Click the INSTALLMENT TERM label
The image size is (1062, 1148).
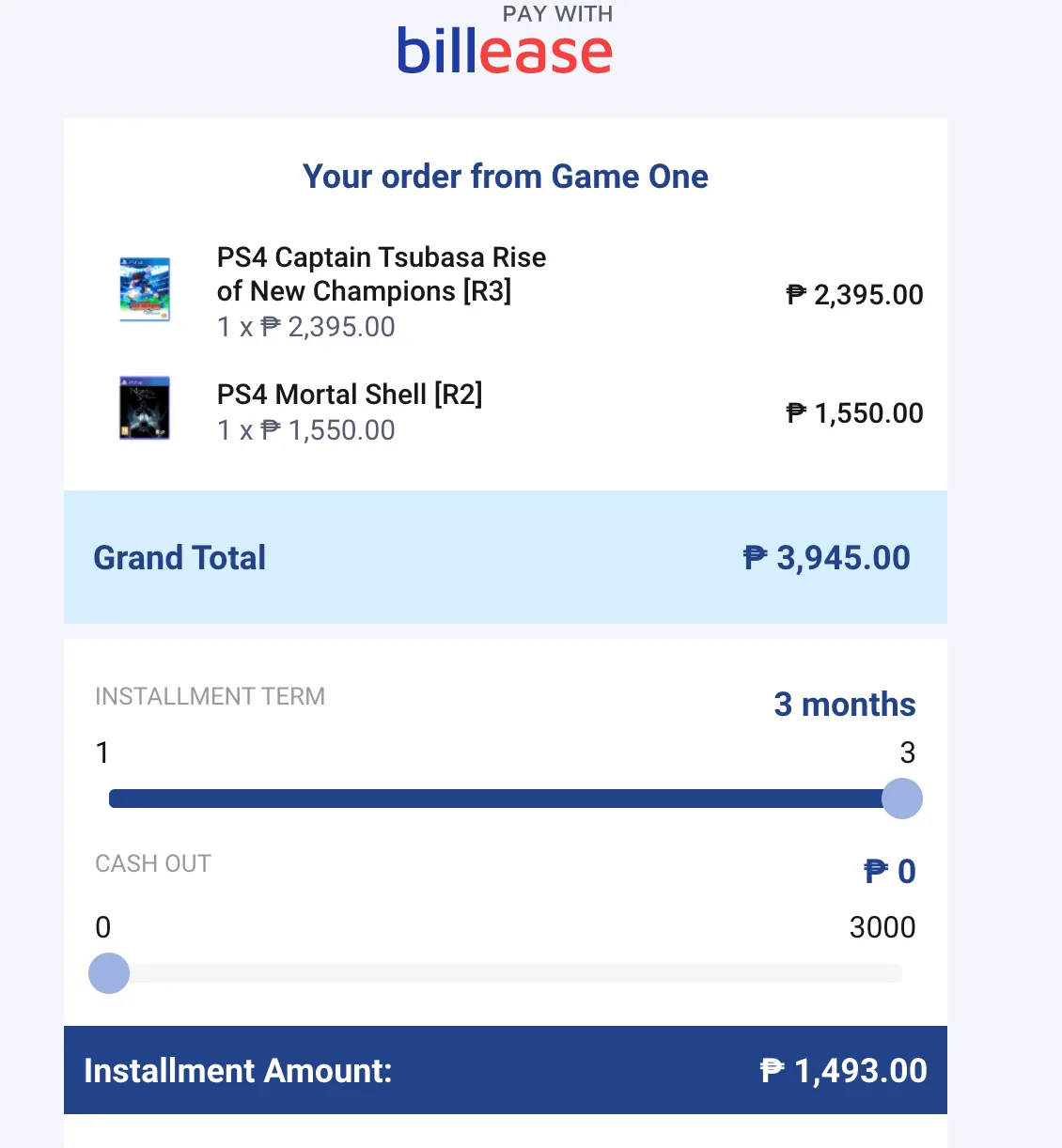(211, 696)
